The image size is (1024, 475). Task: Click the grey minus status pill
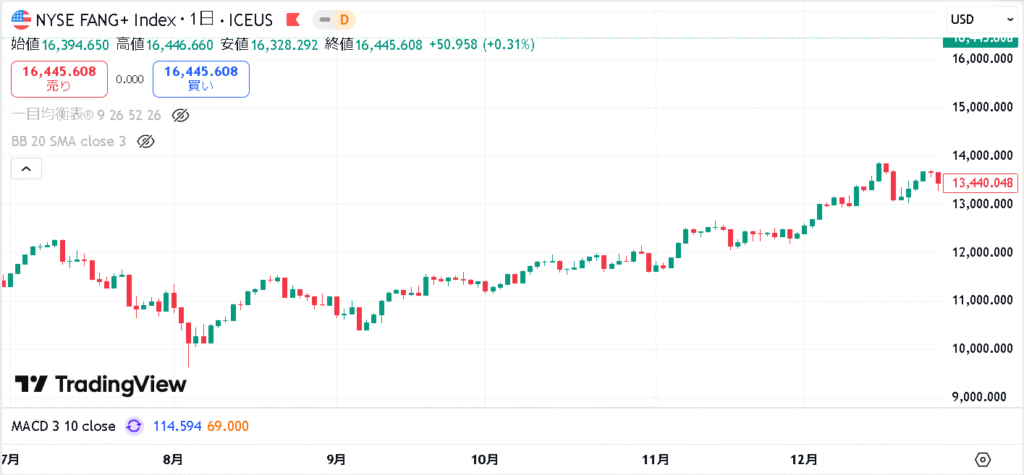coord(324,19)
